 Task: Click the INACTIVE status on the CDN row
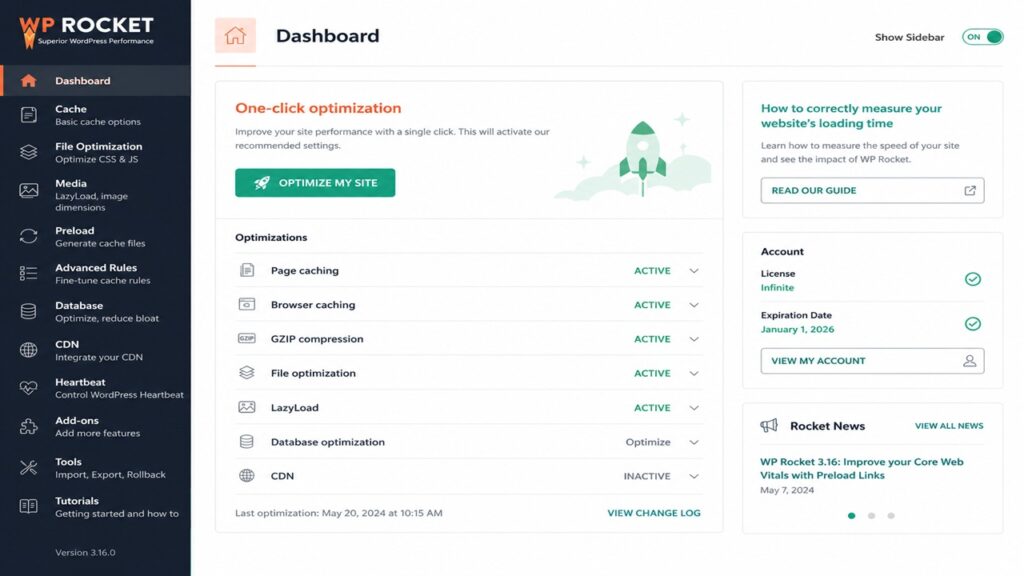click(x=647, y=476)
